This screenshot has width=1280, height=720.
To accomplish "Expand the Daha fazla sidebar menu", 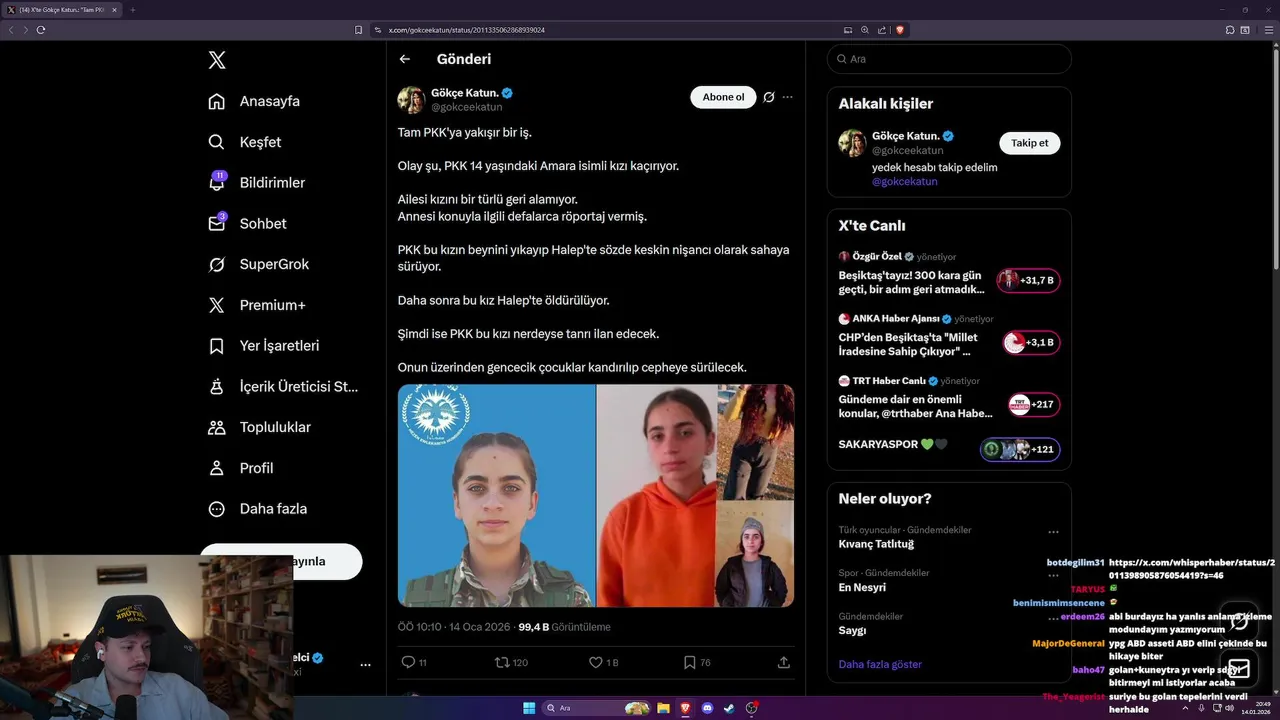I will pos(257,509).
